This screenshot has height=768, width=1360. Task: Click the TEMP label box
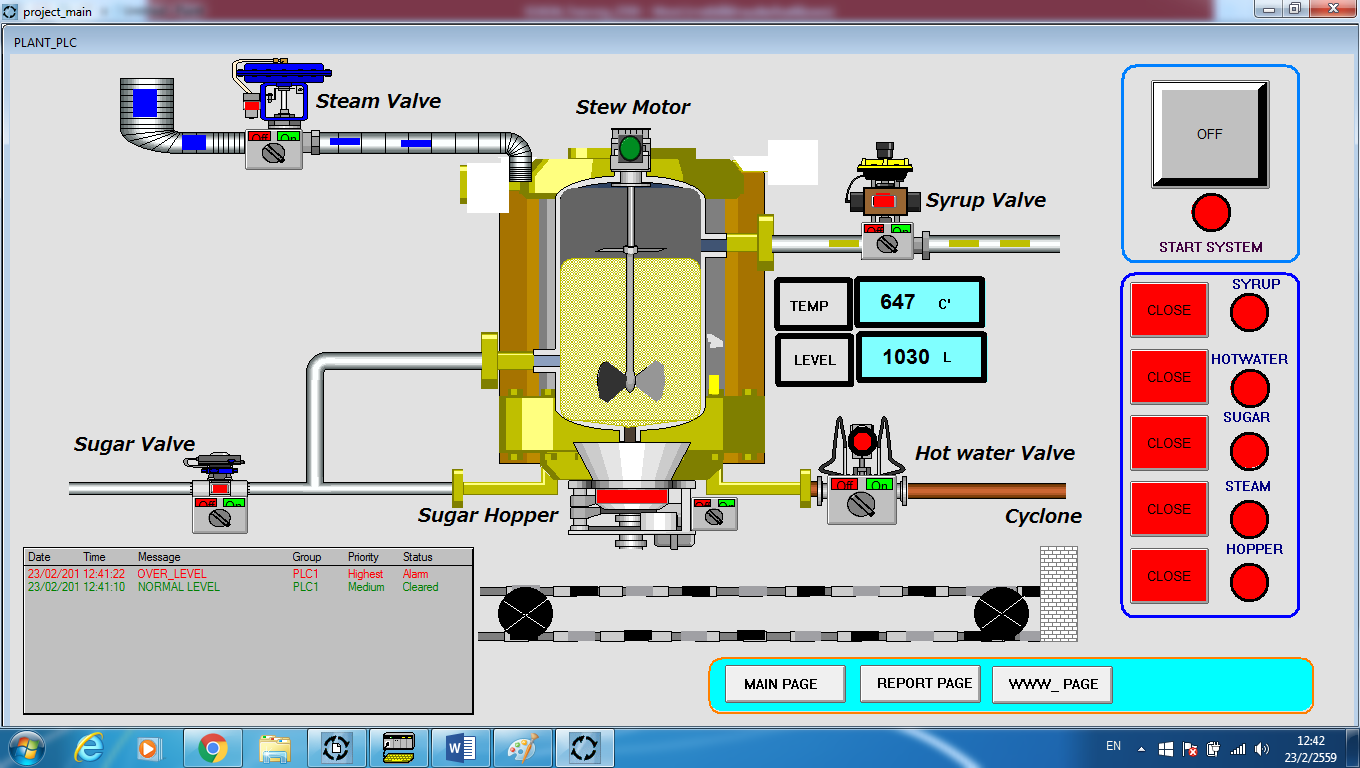(x=814, y=305)
